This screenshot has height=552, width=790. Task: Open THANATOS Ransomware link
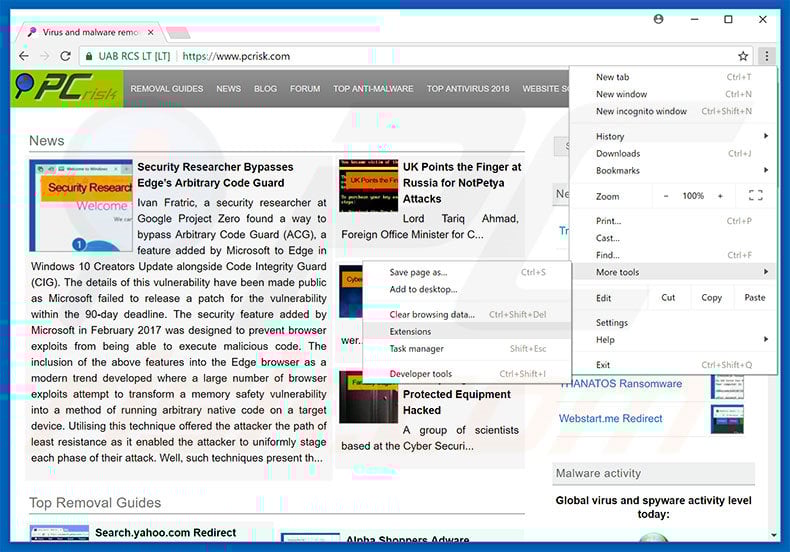coord(621,384)
